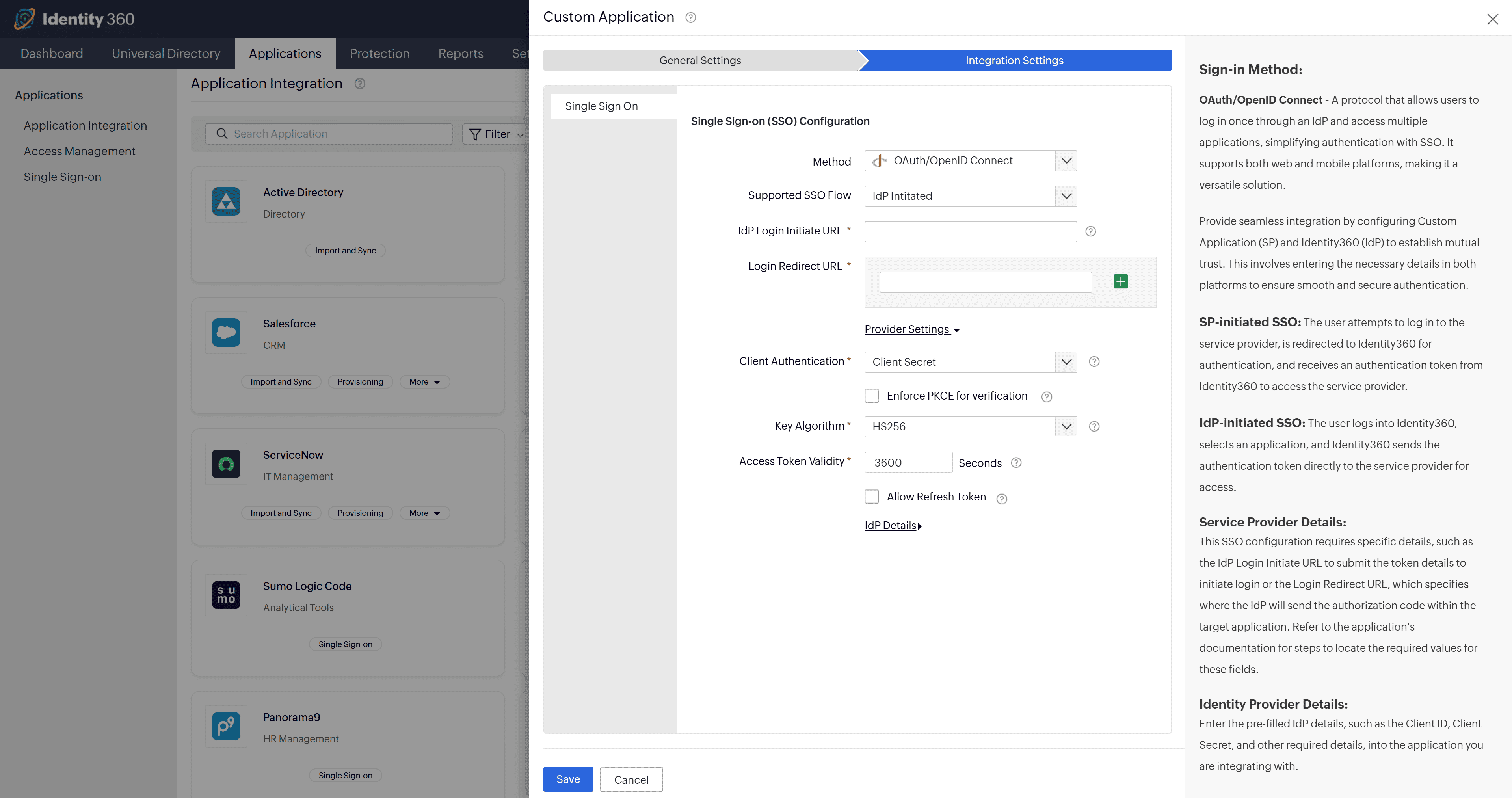This screenshot has width=1512, height=798.
Task: Expand the IdP Details section
Action: point(893,526)
